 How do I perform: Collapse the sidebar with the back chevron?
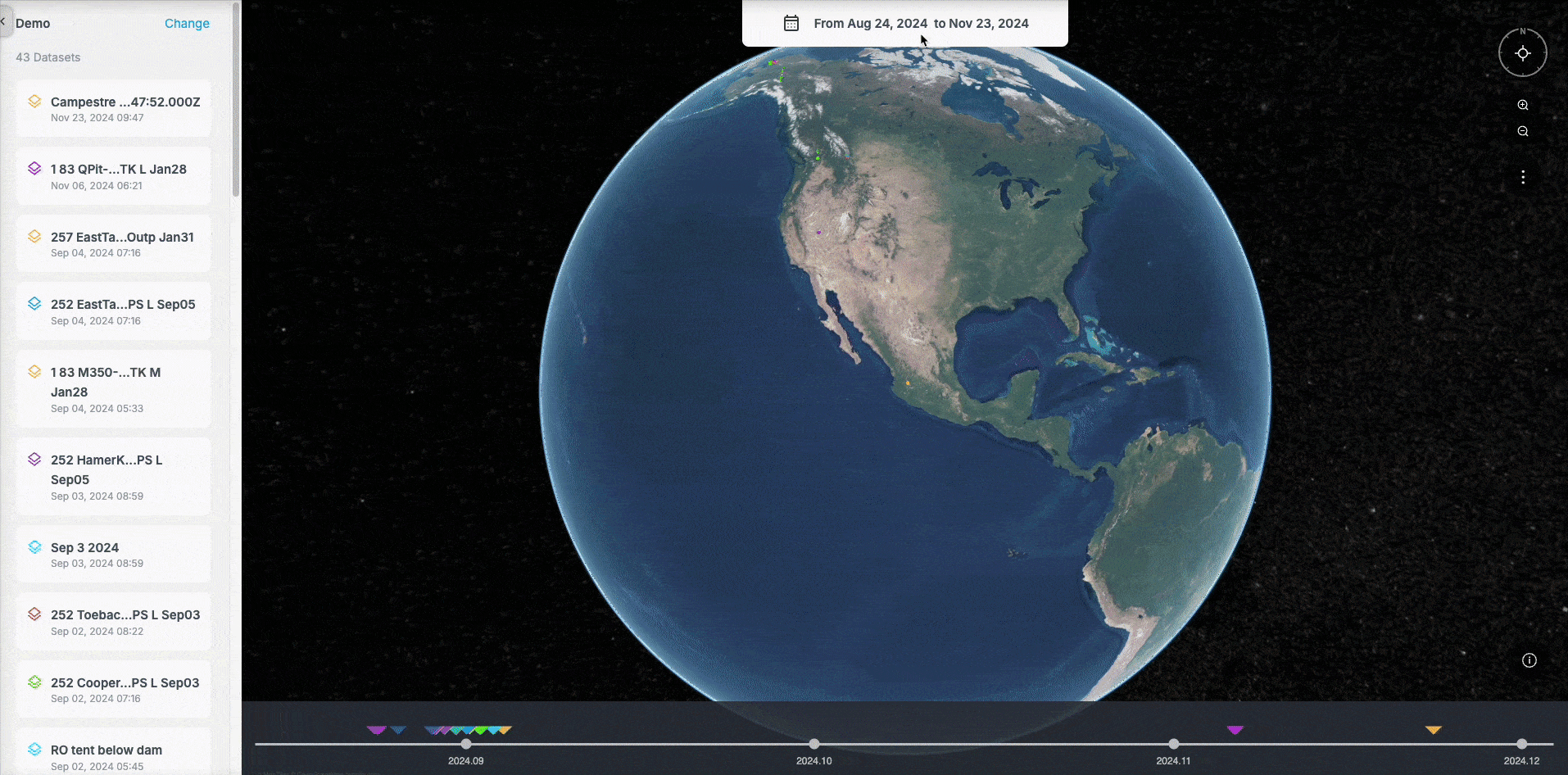pyautogui.click(x=3, y=22)
